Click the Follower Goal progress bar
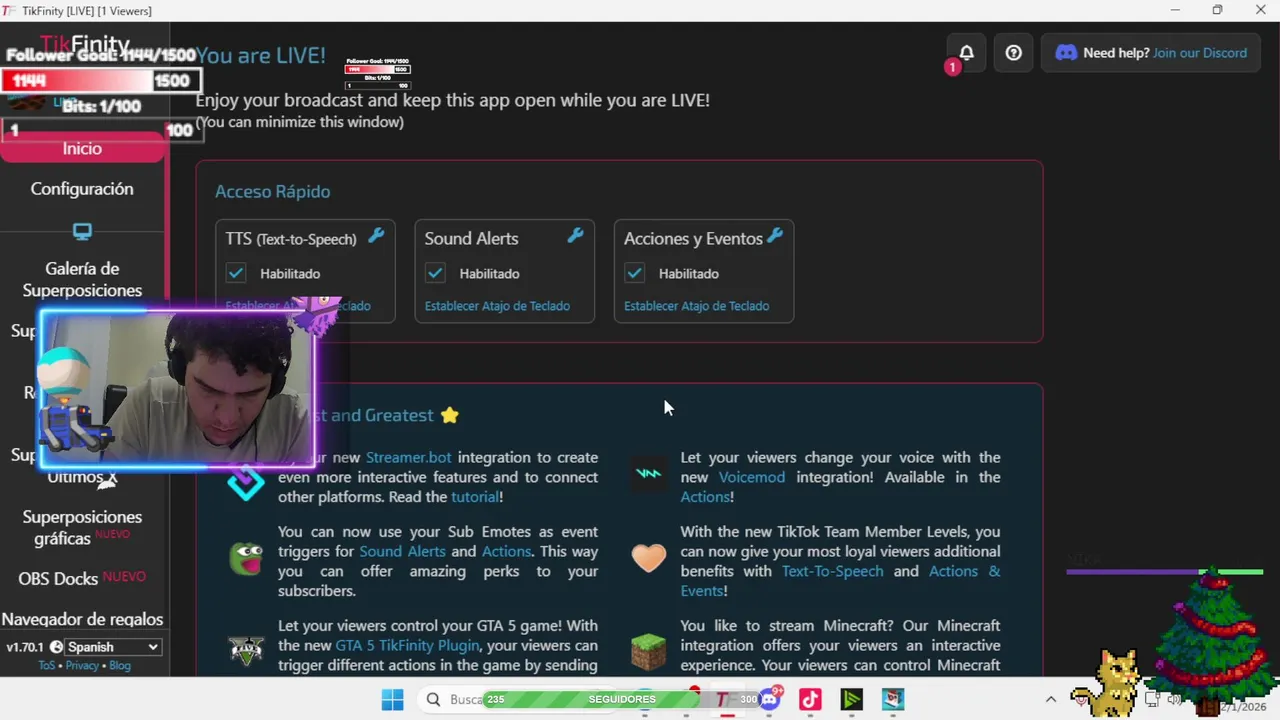 coord(100,81)
